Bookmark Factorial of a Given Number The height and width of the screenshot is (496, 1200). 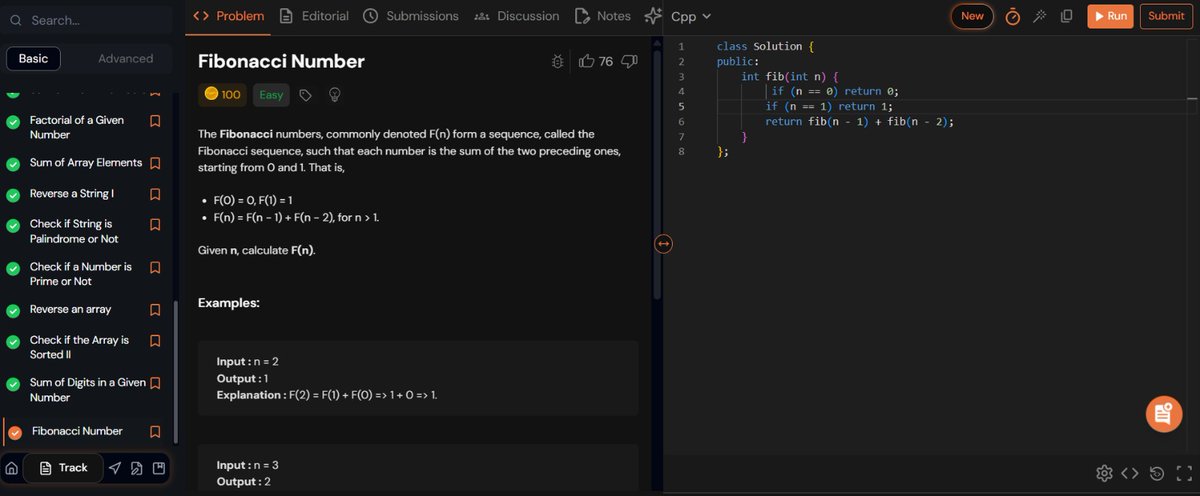[x=155, y=120]
